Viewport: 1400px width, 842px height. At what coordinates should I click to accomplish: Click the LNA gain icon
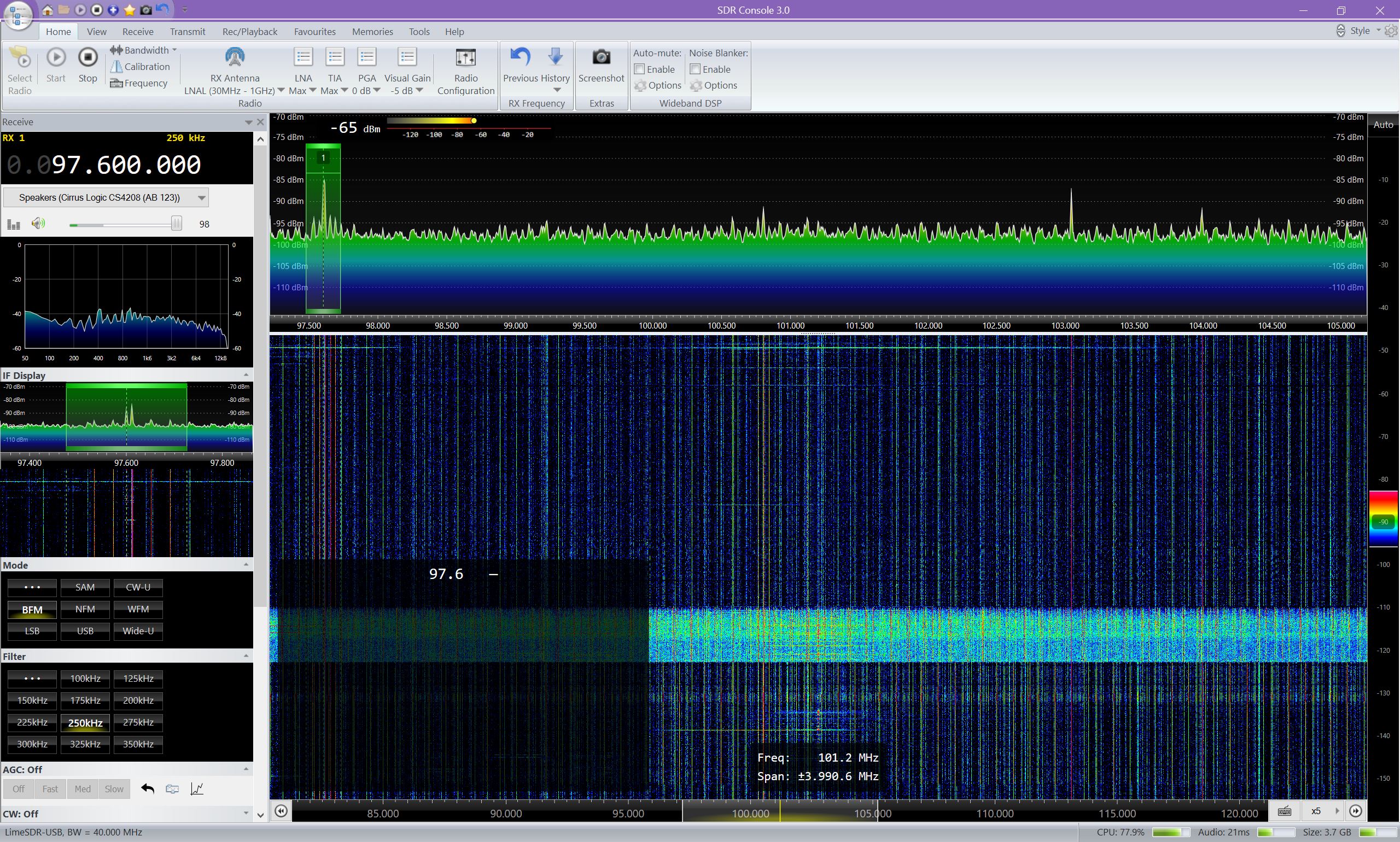[x=303, y=57]
